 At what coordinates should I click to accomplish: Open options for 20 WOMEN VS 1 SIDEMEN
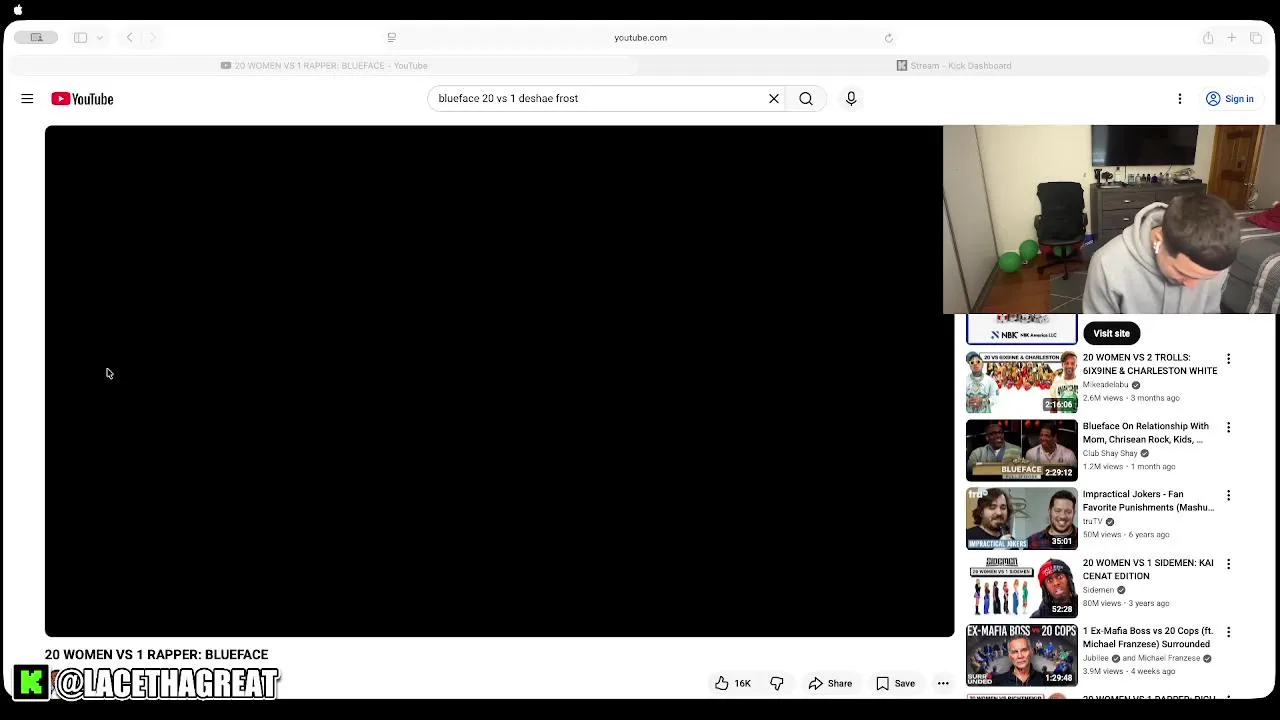point(1228,564)
